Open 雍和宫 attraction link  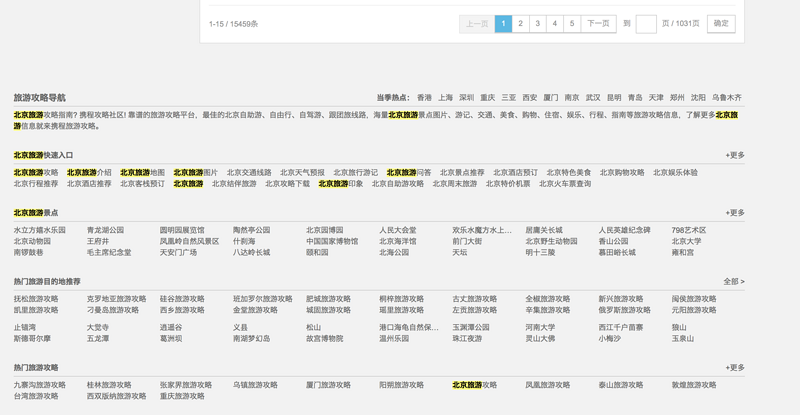point(683,253)
